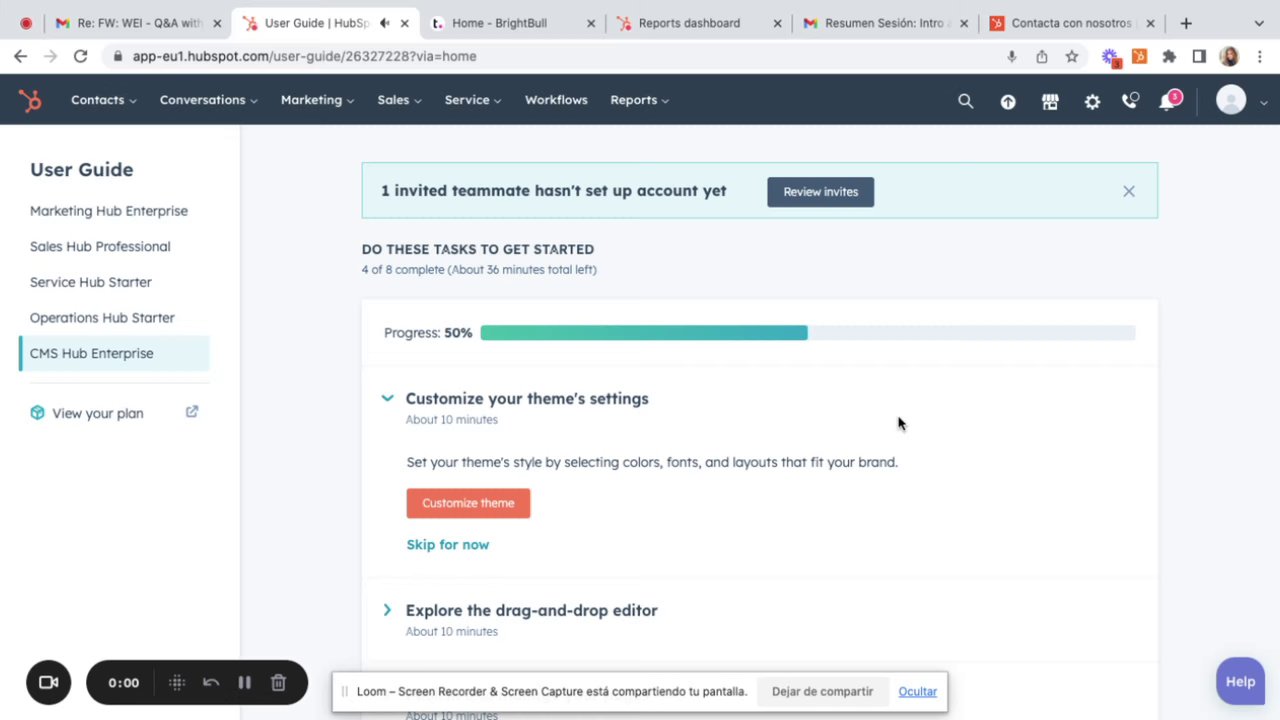Screen dimensions: 1280x720
Task: Open the notifications bell
Action: pos(1168,101)
